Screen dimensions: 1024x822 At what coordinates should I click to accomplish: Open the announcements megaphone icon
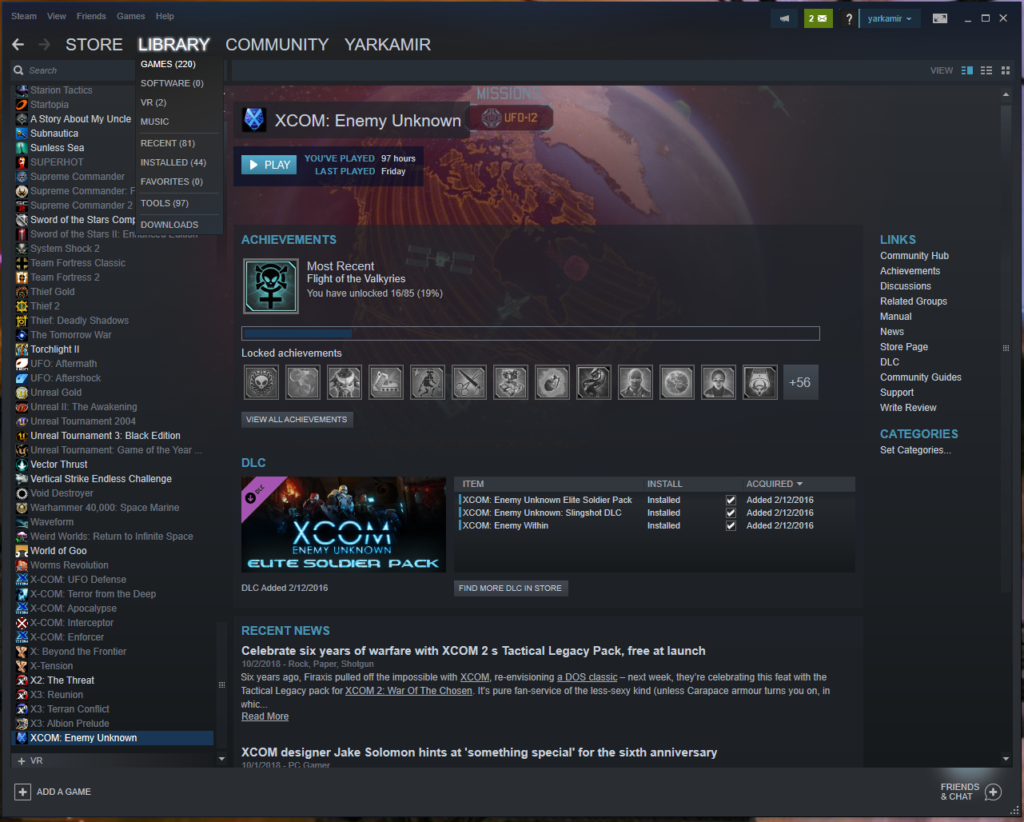784,18
